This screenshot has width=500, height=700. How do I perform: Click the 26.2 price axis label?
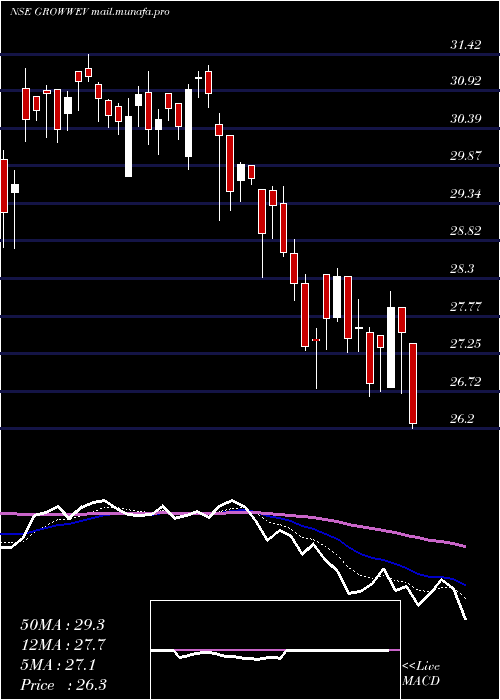tap(462, 419)
